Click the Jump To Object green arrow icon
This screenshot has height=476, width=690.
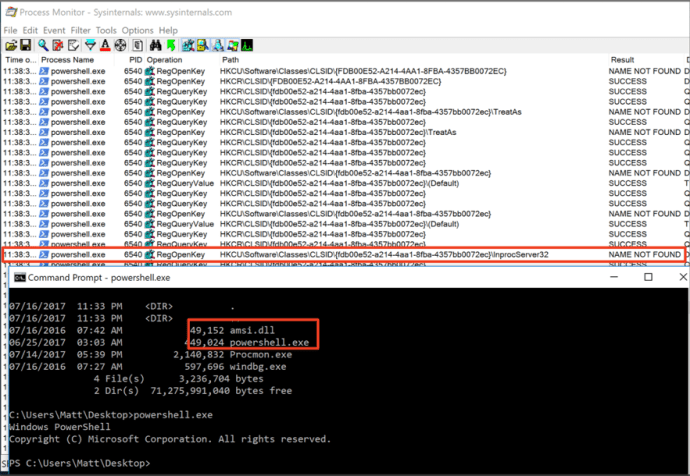coord(170,45)
